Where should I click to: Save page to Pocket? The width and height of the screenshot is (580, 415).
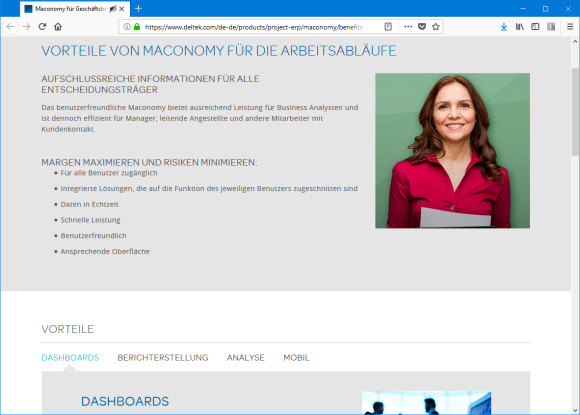(422, 27)
